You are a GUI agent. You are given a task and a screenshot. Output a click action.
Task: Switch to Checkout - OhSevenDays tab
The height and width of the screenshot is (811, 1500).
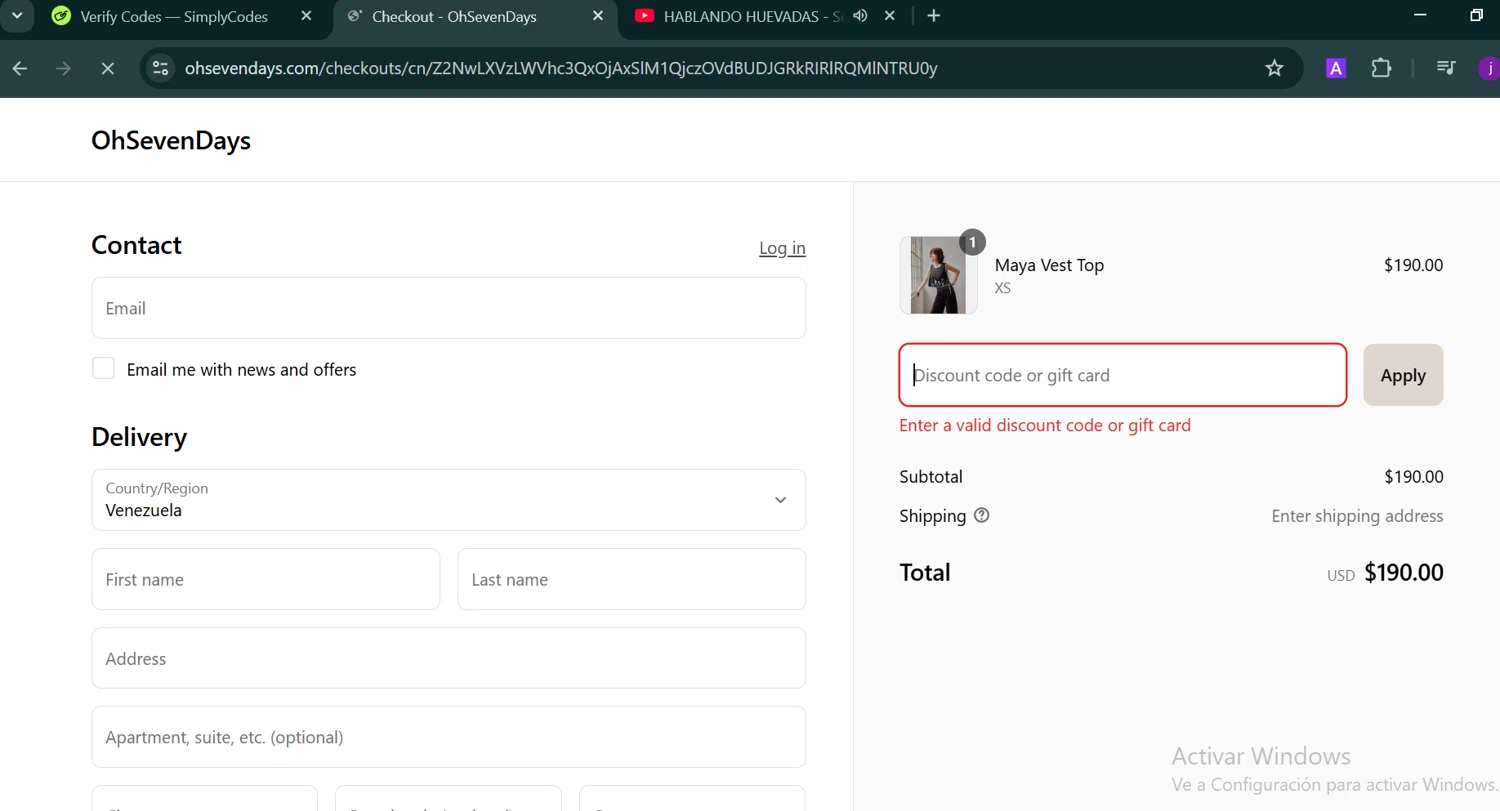point(454,16)
